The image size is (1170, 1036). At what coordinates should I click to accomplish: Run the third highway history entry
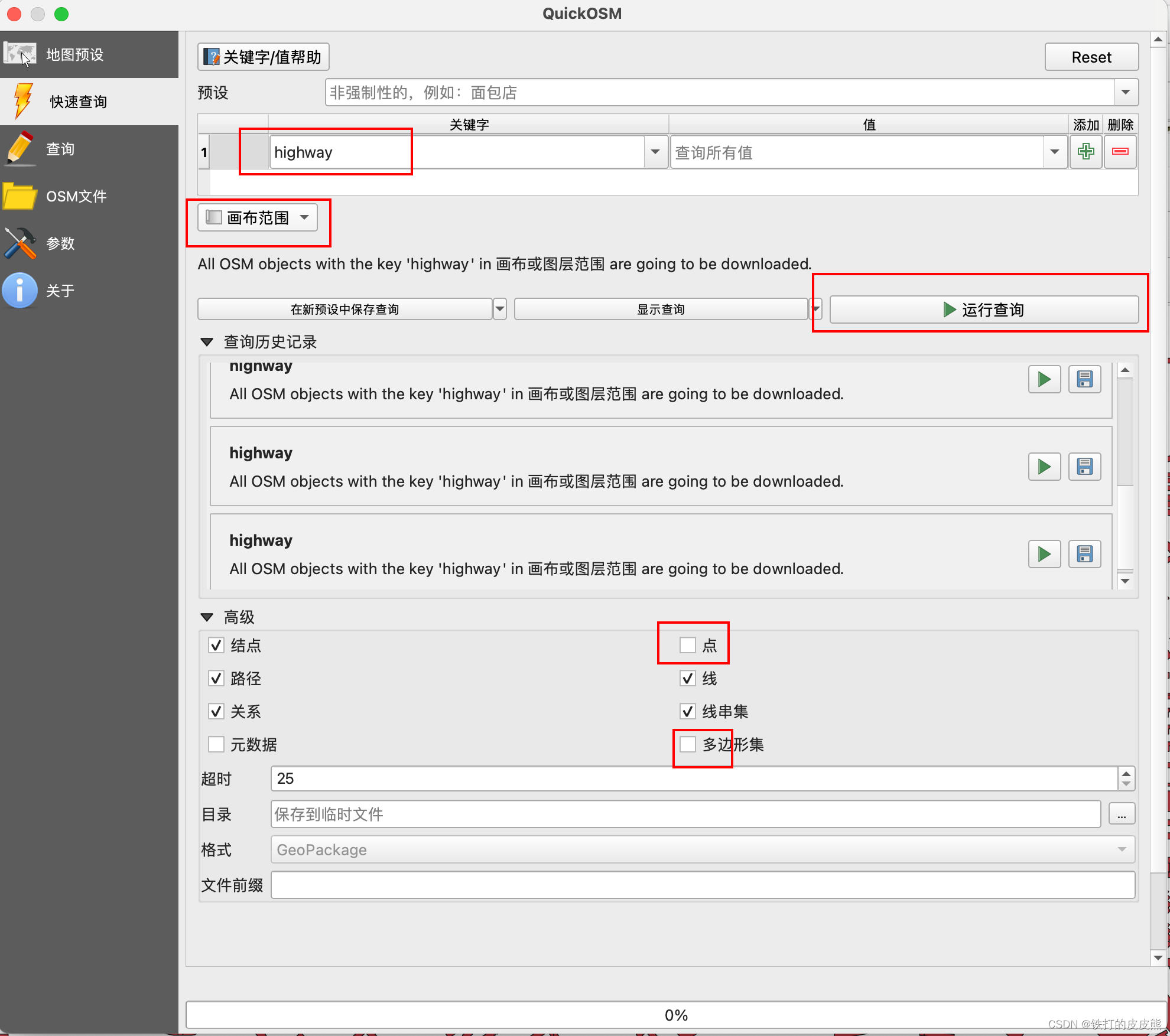tap(1044, 554)
